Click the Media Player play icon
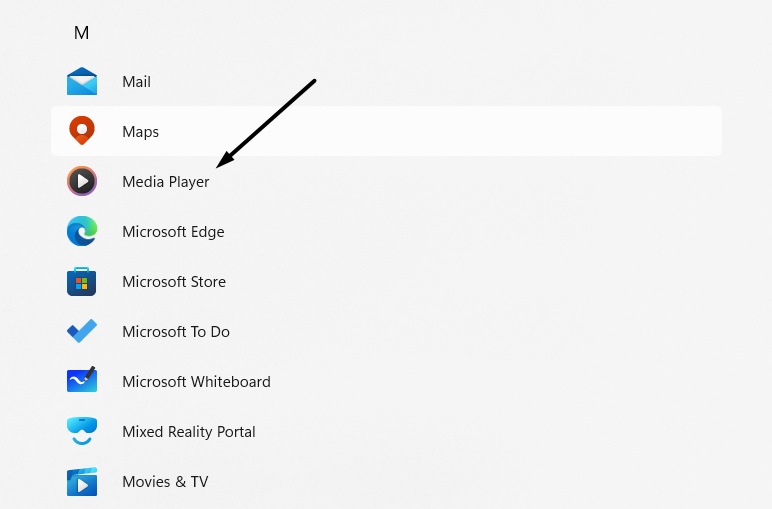 tap(82, 181)
